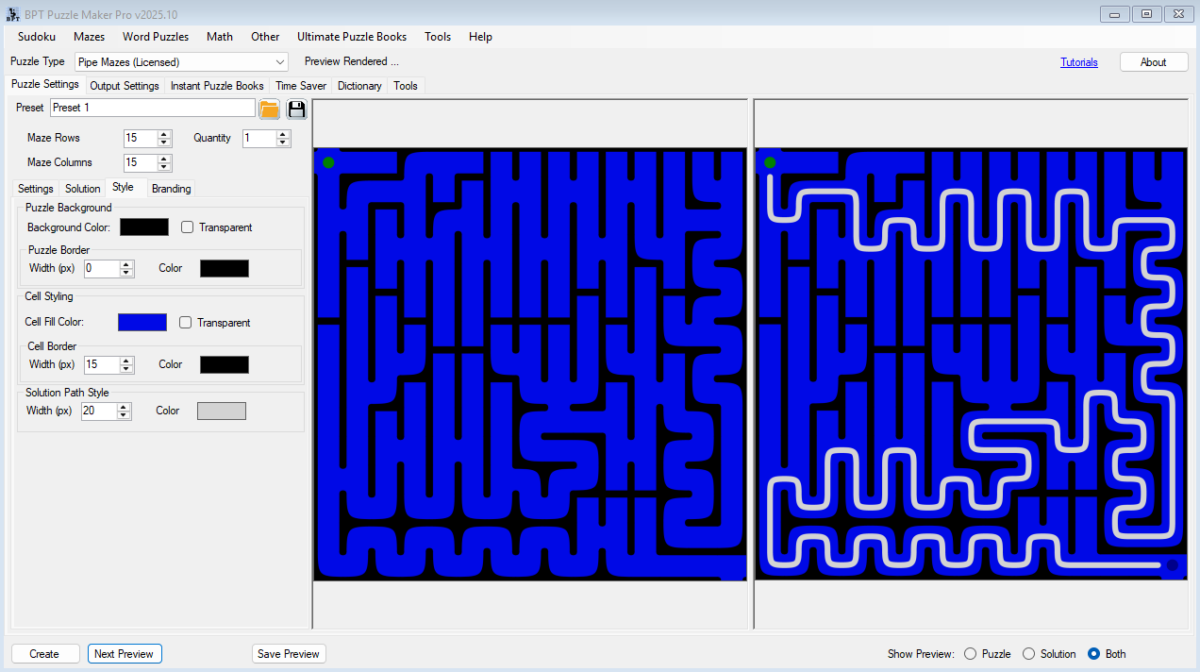This screenshot has width=1200, height=672.
Task: Click Next Preview to regenerate the maze
Action: pos(124,653)
